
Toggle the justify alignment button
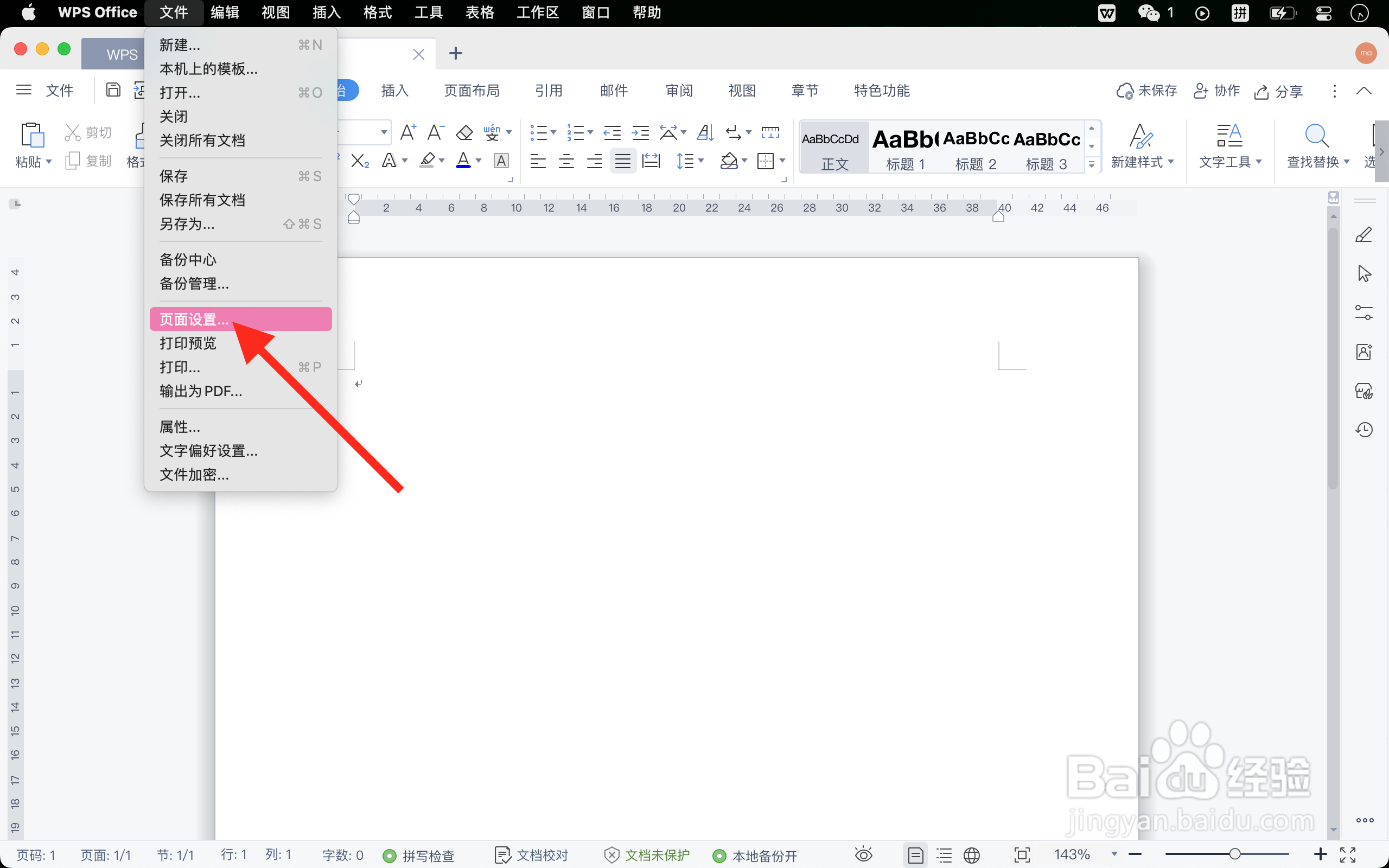[623, 161]
